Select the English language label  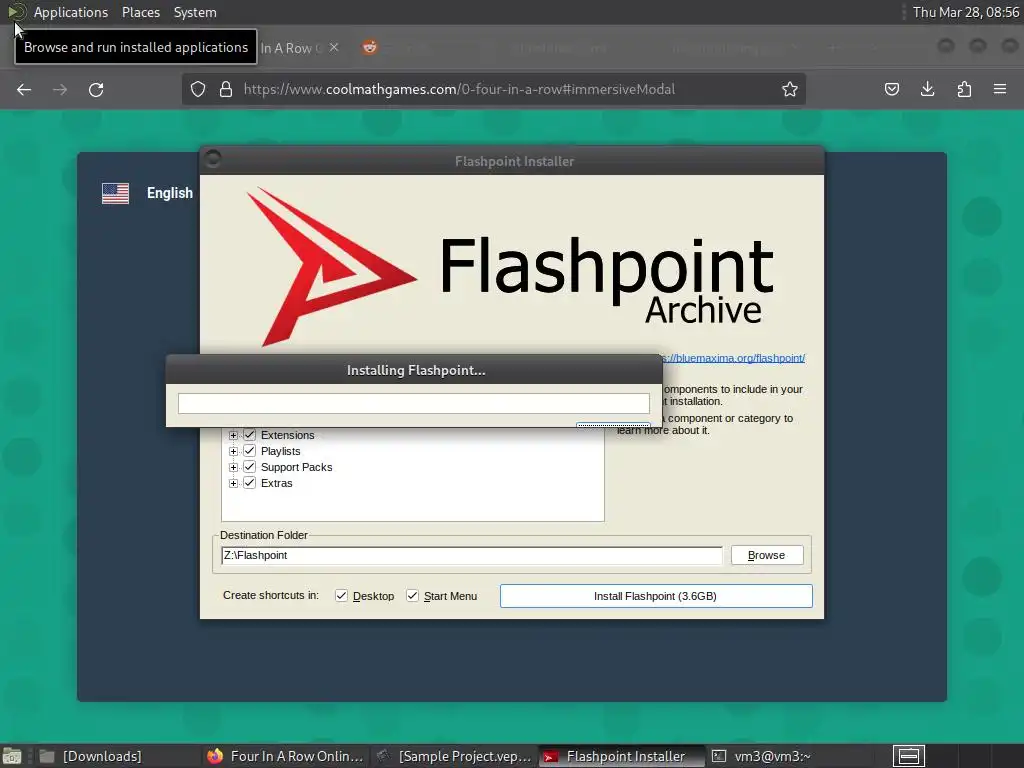[x=170, y=193]
